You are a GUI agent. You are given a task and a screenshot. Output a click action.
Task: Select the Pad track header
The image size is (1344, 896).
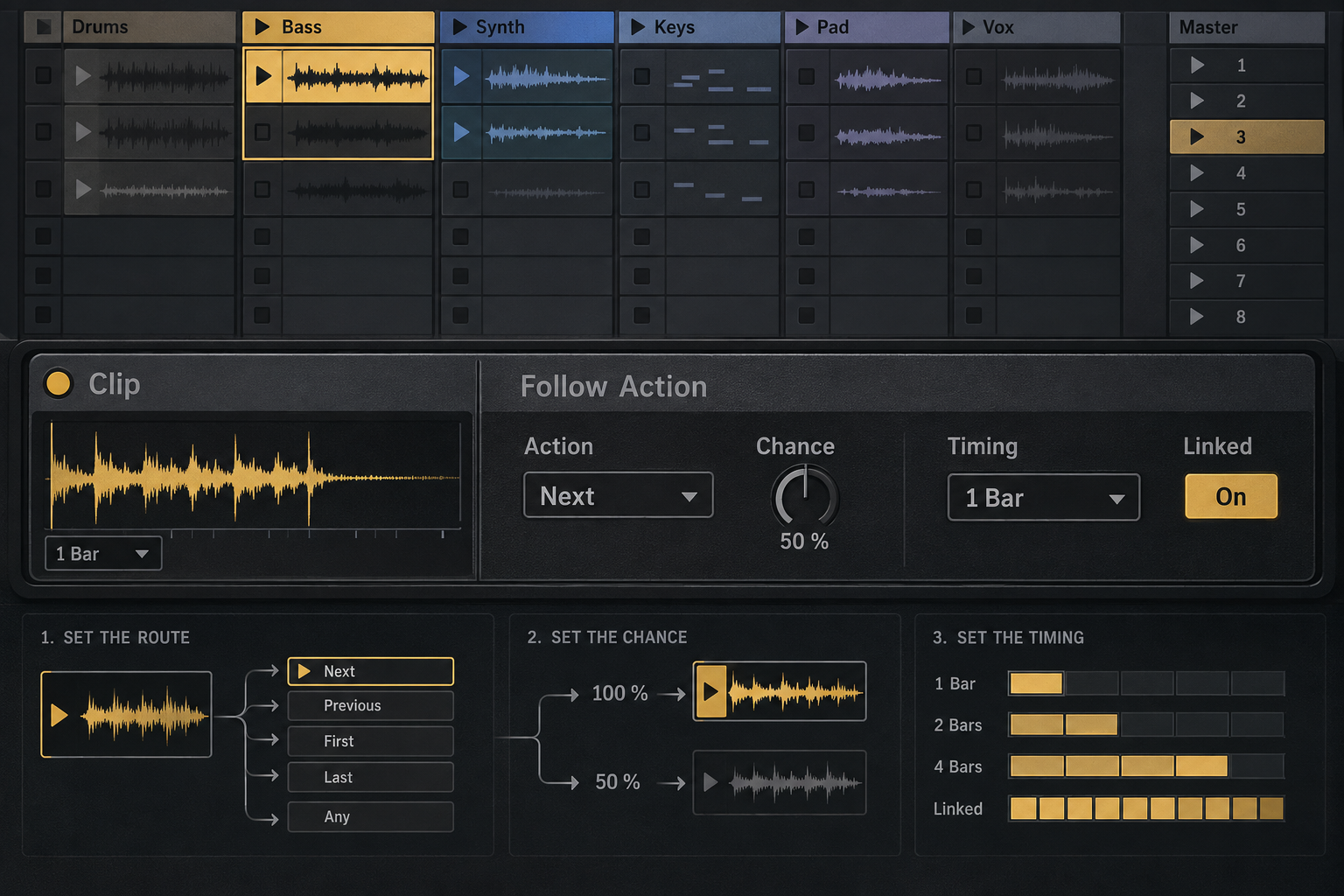click(x=867, y=27)
